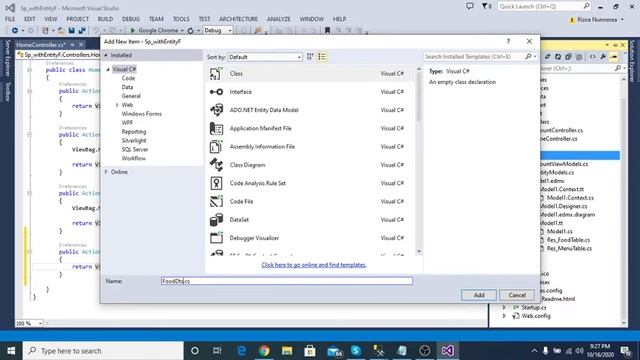Click Windows taskbar search box
Image resolution: width=640 pixels, height=360 pixels.
103,351
